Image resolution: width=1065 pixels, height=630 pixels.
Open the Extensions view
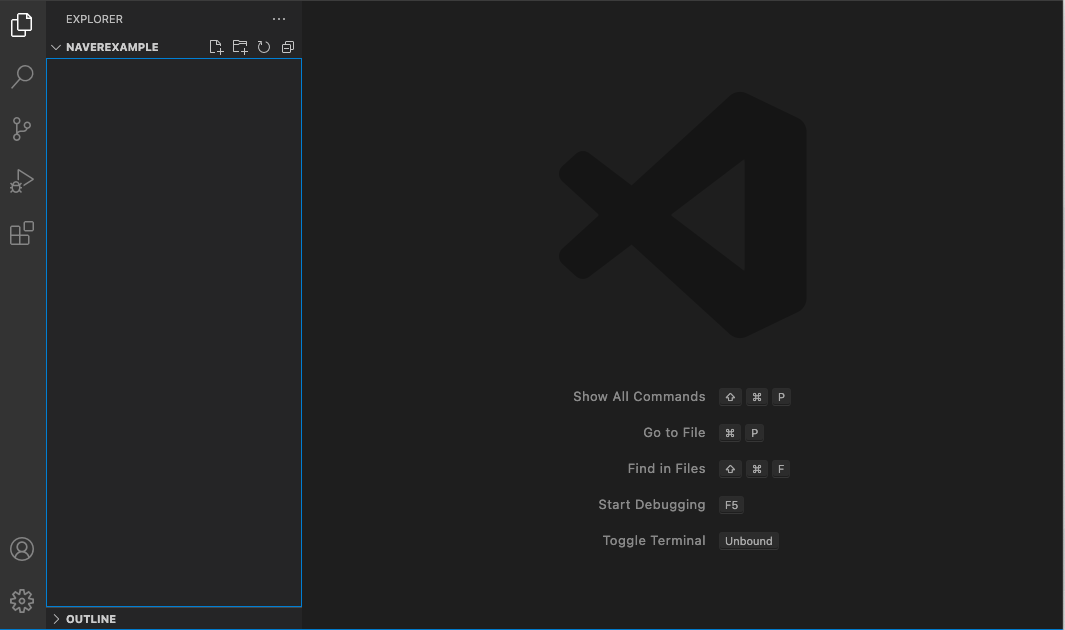(x=22, y=233)
